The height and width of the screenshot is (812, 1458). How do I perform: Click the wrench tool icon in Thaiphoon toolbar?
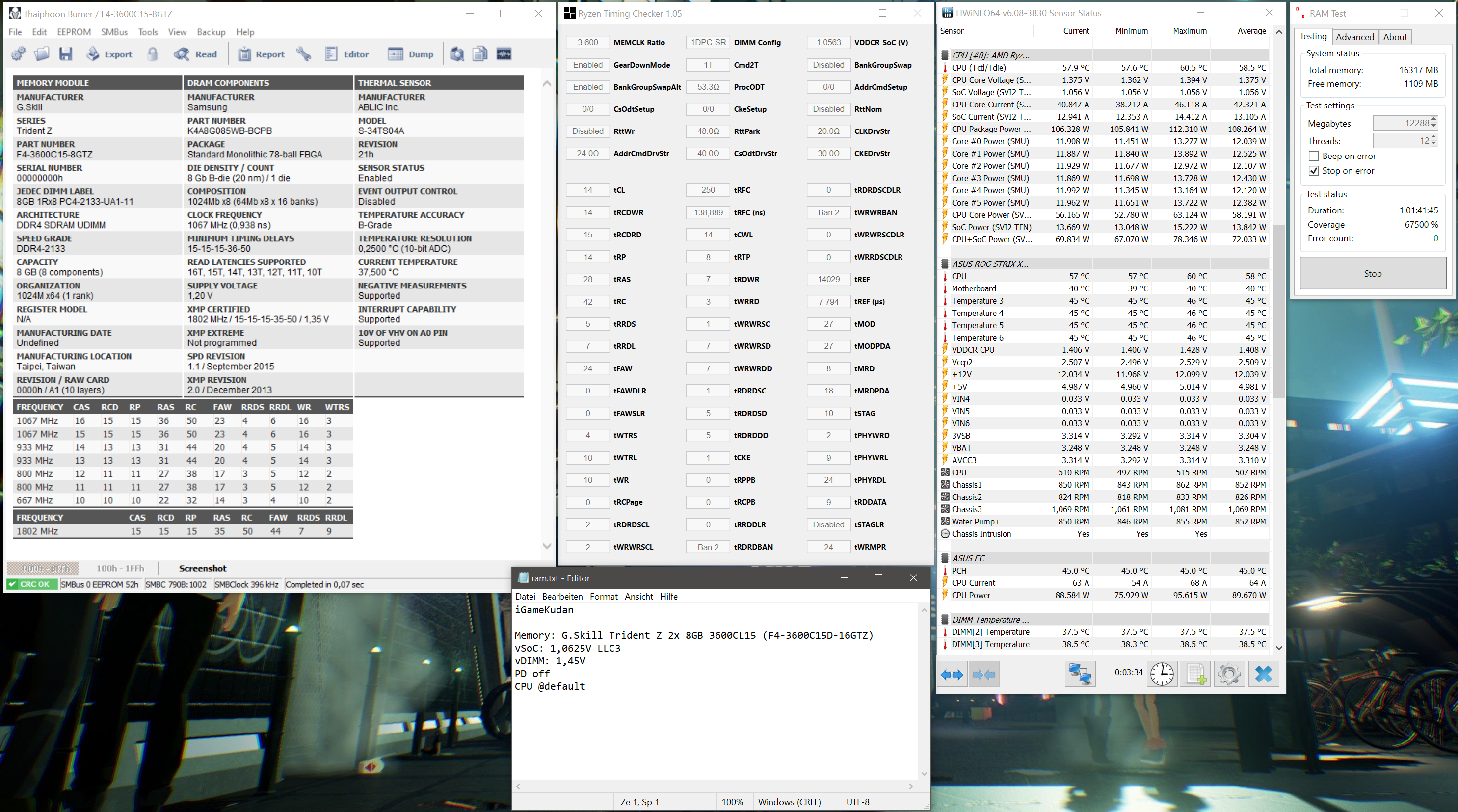(303, 54)
